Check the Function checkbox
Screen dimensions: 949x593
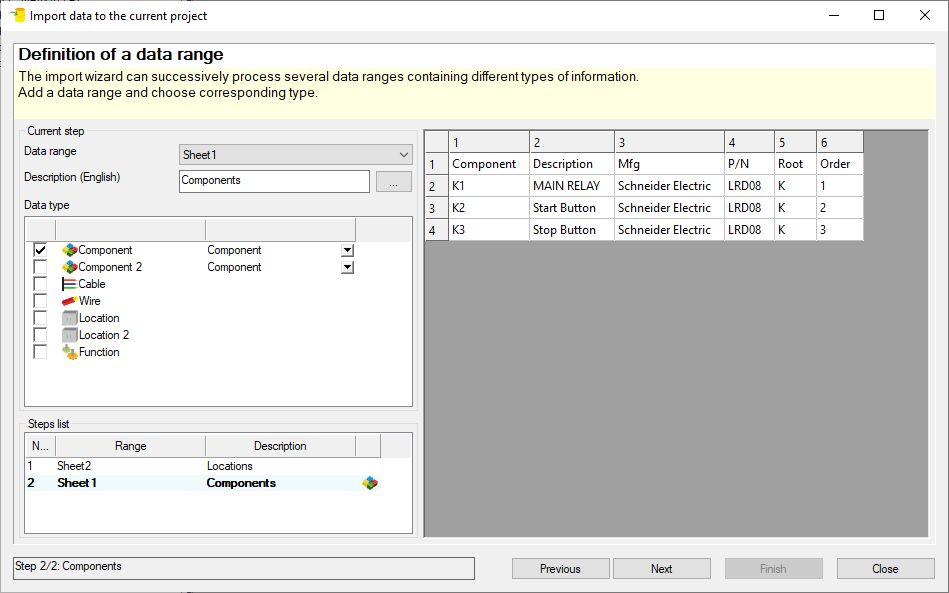coord(40,352)
